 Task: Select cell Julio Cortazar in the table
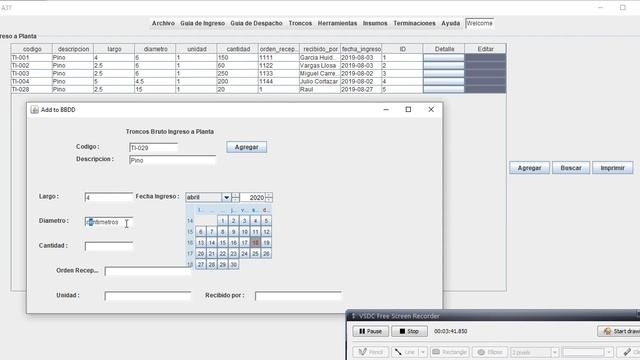click(320, 81)
